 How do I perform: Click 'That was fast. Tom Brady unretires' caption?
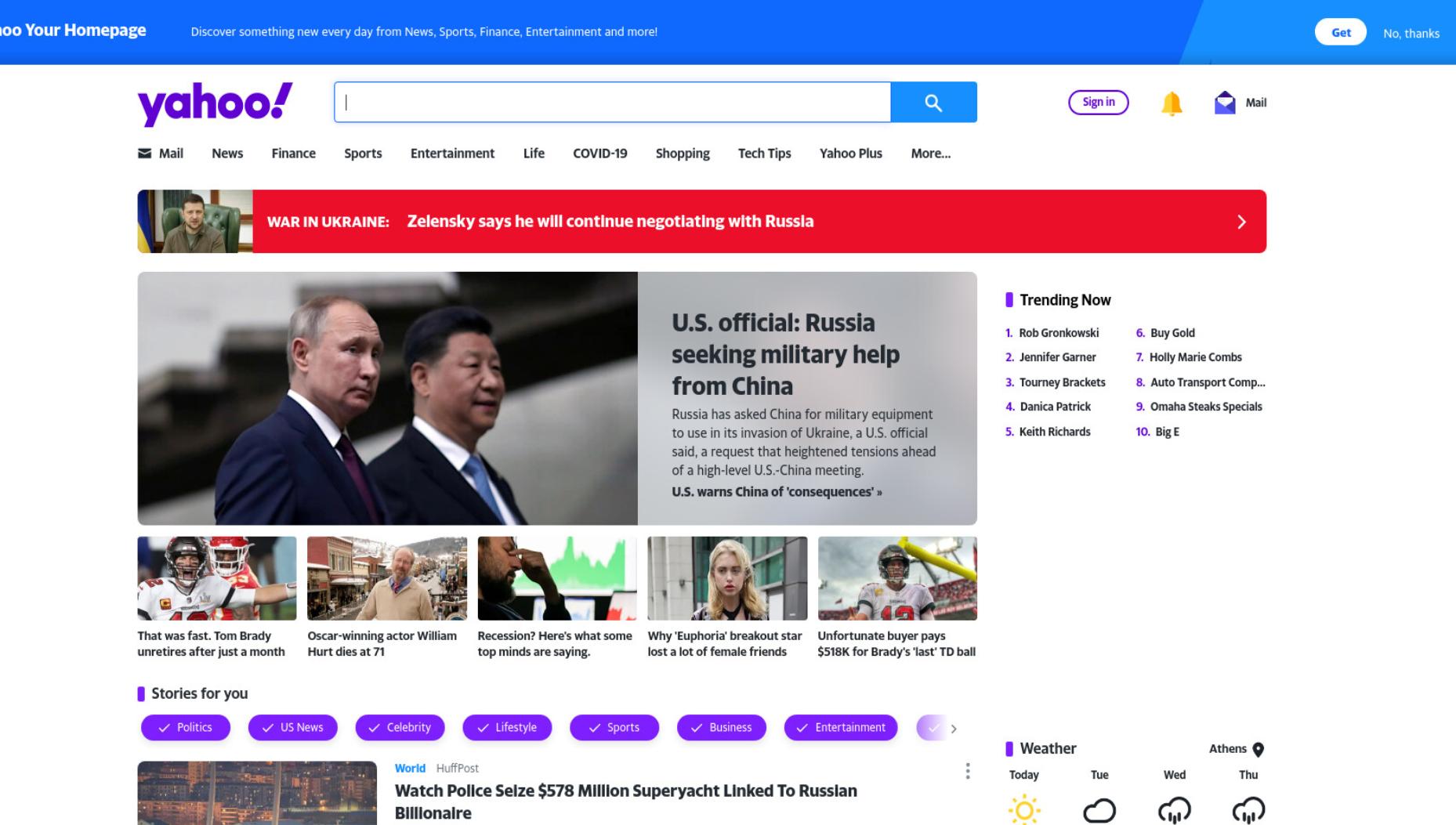(x=211, y=644)
